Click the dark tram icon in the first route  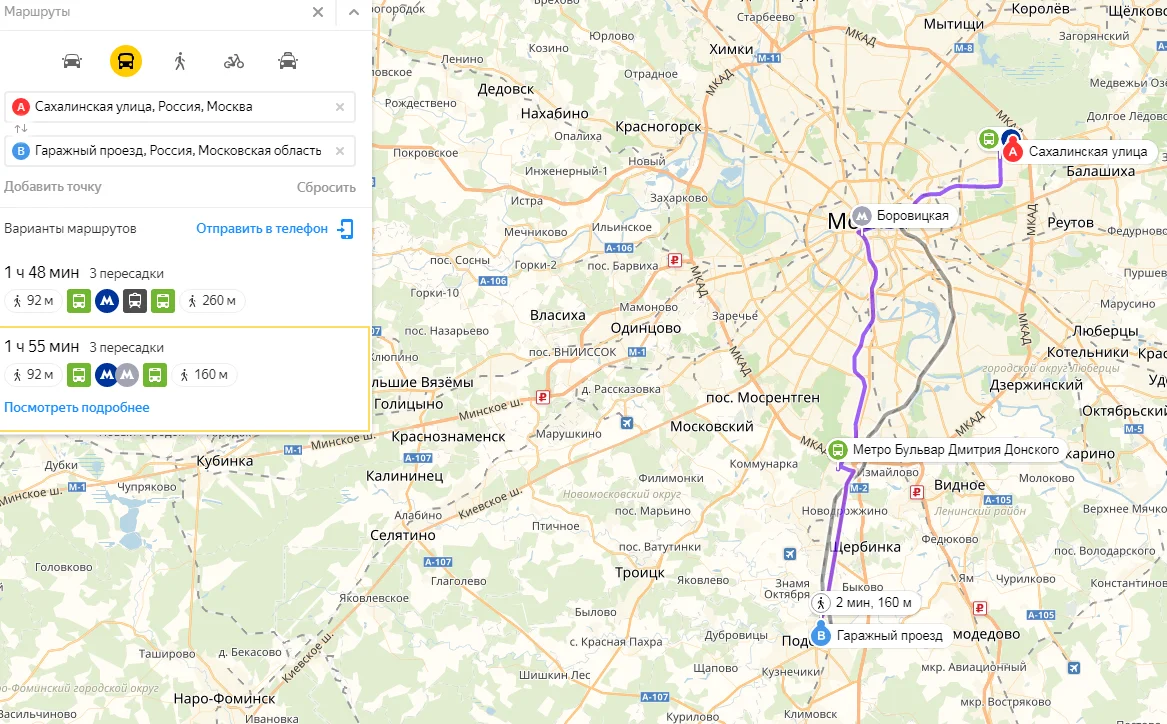(x=134, y=300)
